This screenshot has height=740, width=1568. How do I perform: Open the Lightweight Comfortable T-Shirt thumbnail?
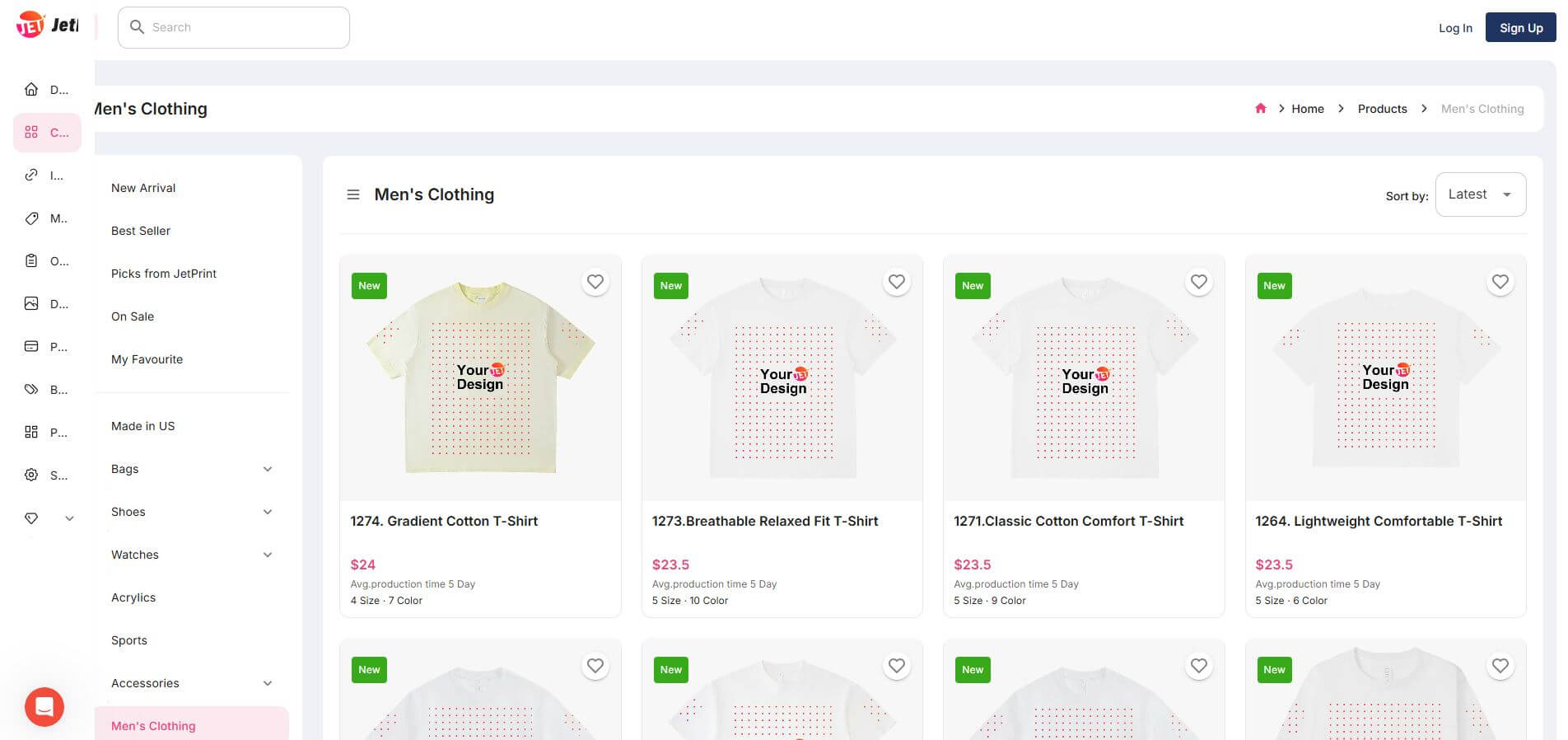1386,378
